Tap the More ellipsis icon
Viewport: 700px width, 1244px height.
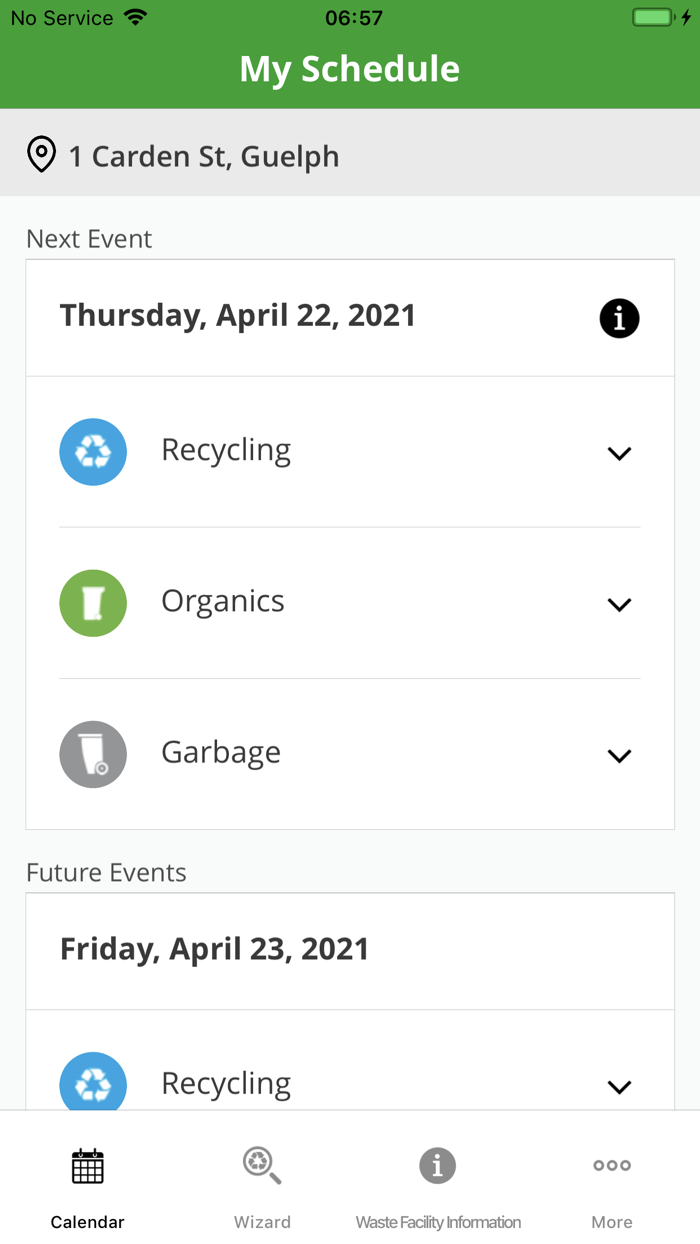[611, 1165]
